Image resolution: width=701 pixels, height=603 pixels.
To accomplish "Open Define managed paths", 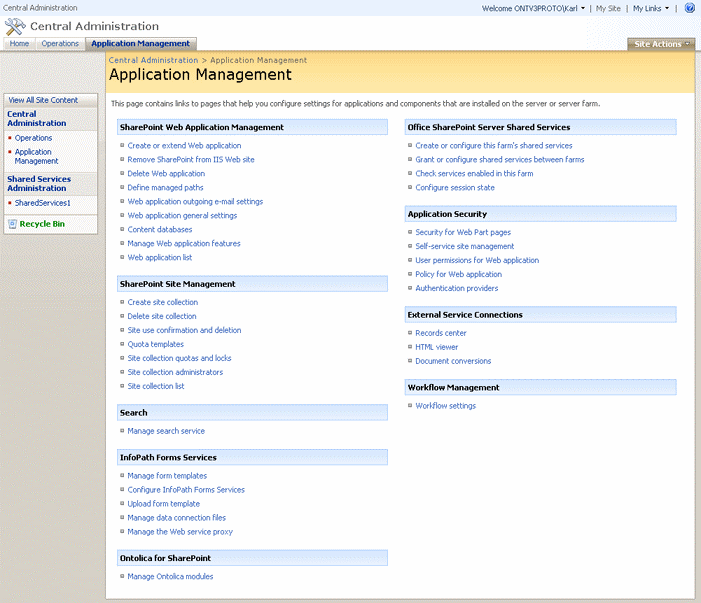I will 165,188.
